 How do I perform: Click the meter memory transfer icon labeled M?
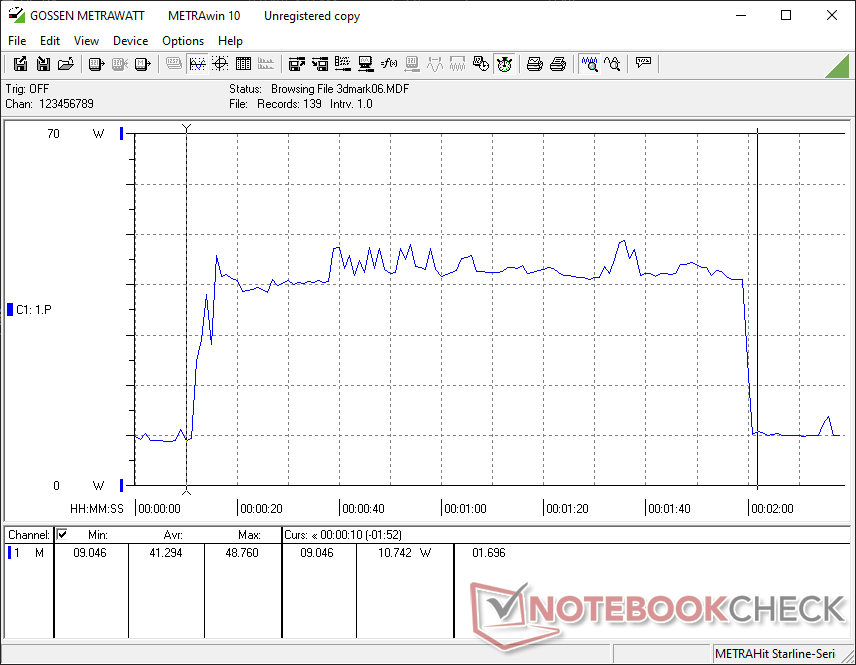142,64
